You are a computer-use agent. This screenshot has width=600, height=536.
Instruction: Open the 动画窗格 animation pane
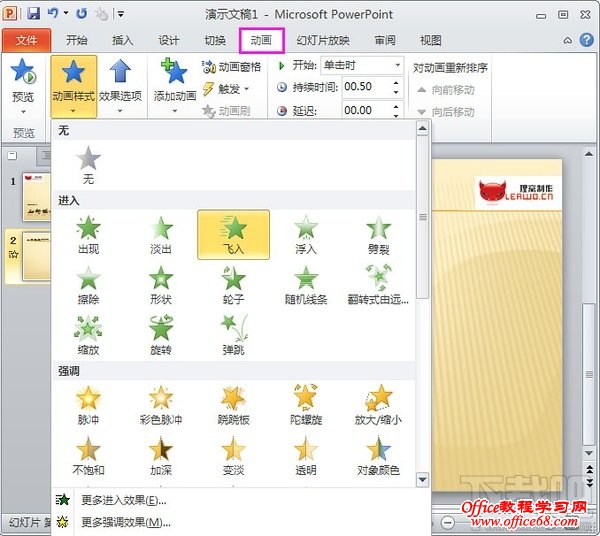point(232,67)
